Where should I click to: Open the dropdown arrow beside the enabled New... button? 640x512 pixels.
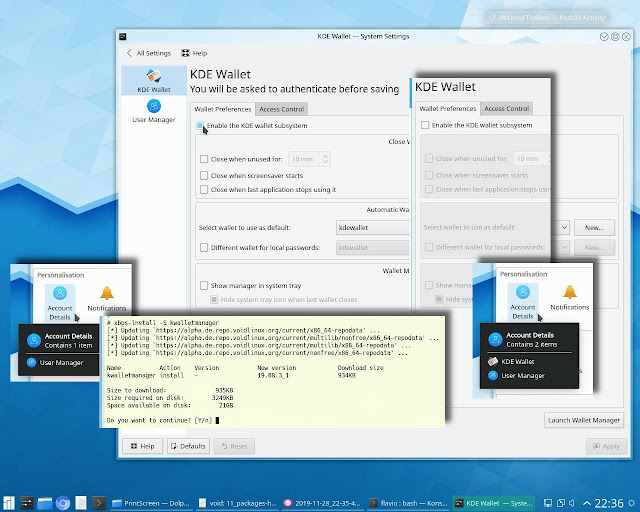click(564, 227)
